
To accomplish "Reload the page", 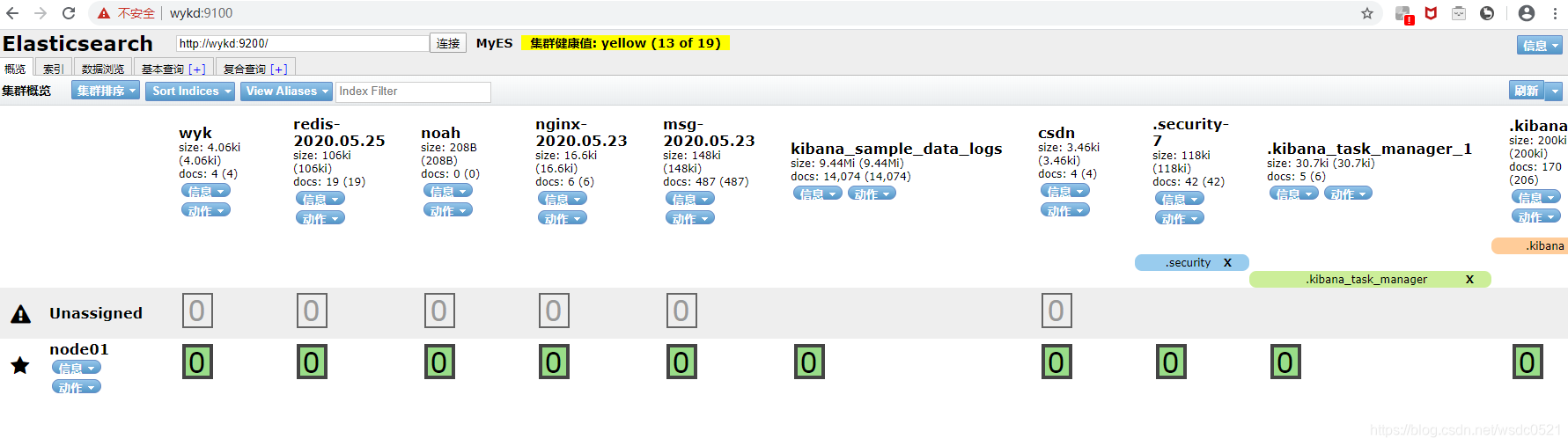I will tap(69, 13).
